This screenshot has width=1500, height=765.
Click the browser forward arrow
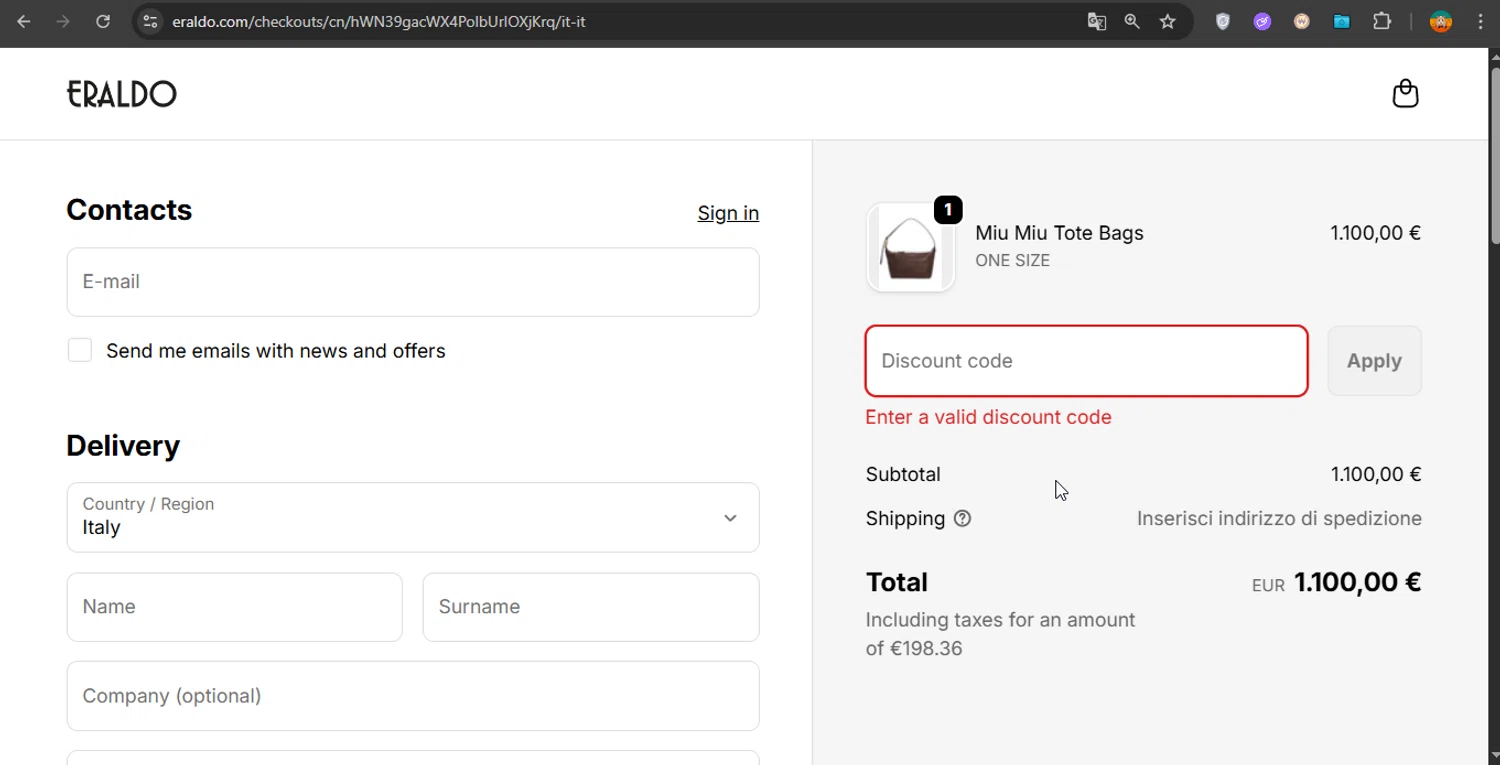point(63,21)
